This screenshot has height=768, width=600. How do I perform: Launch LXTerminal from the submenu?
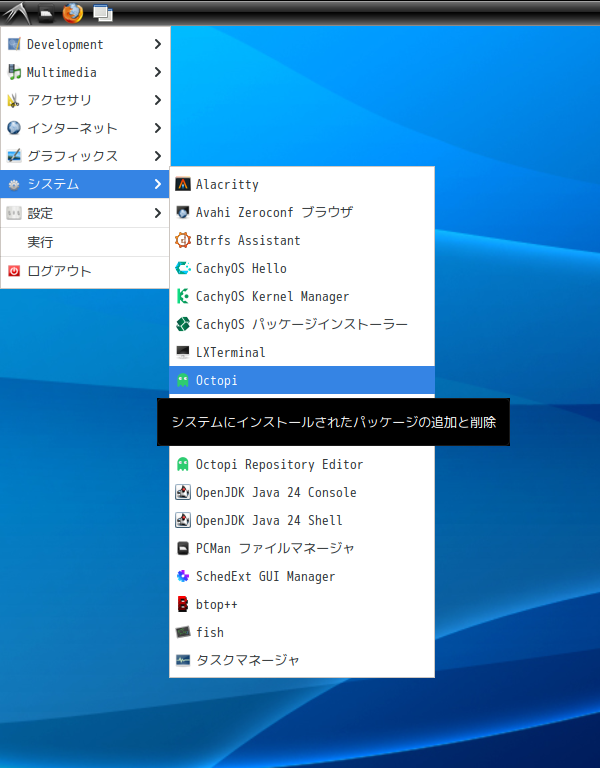click(x=302, y=352)
